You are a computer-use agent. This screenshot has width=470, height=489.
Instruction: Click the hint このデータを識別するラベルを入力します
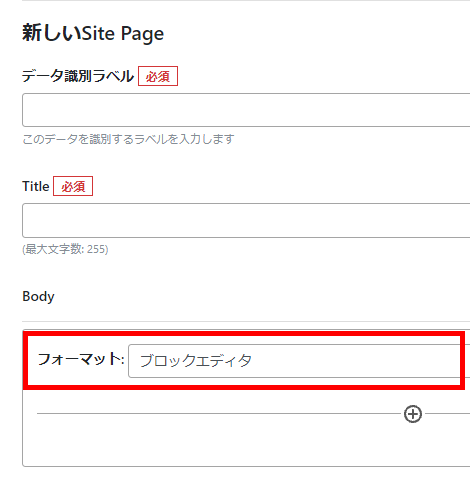(x=128, y=139)
